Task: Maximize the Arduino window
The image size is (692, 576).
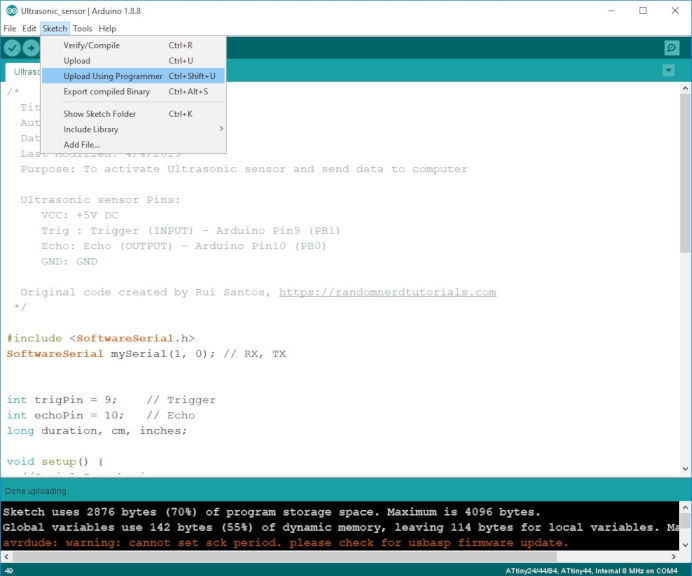Action: [643, 11]
